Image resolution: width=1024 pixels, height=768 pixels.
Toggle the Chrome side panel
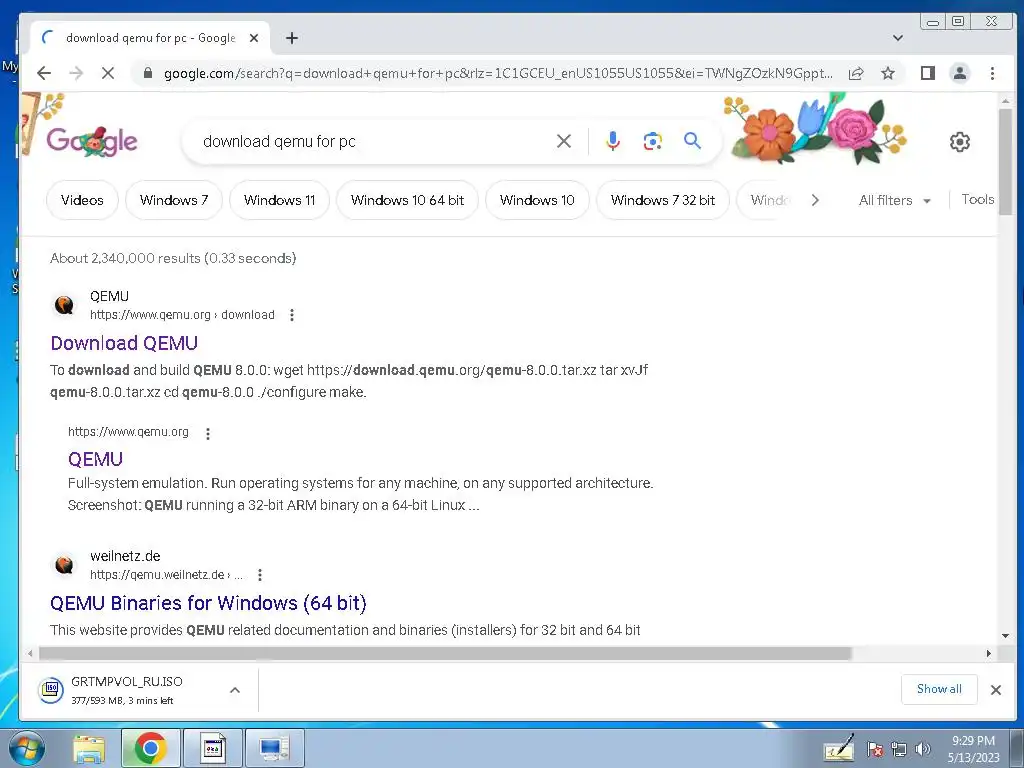927,73
